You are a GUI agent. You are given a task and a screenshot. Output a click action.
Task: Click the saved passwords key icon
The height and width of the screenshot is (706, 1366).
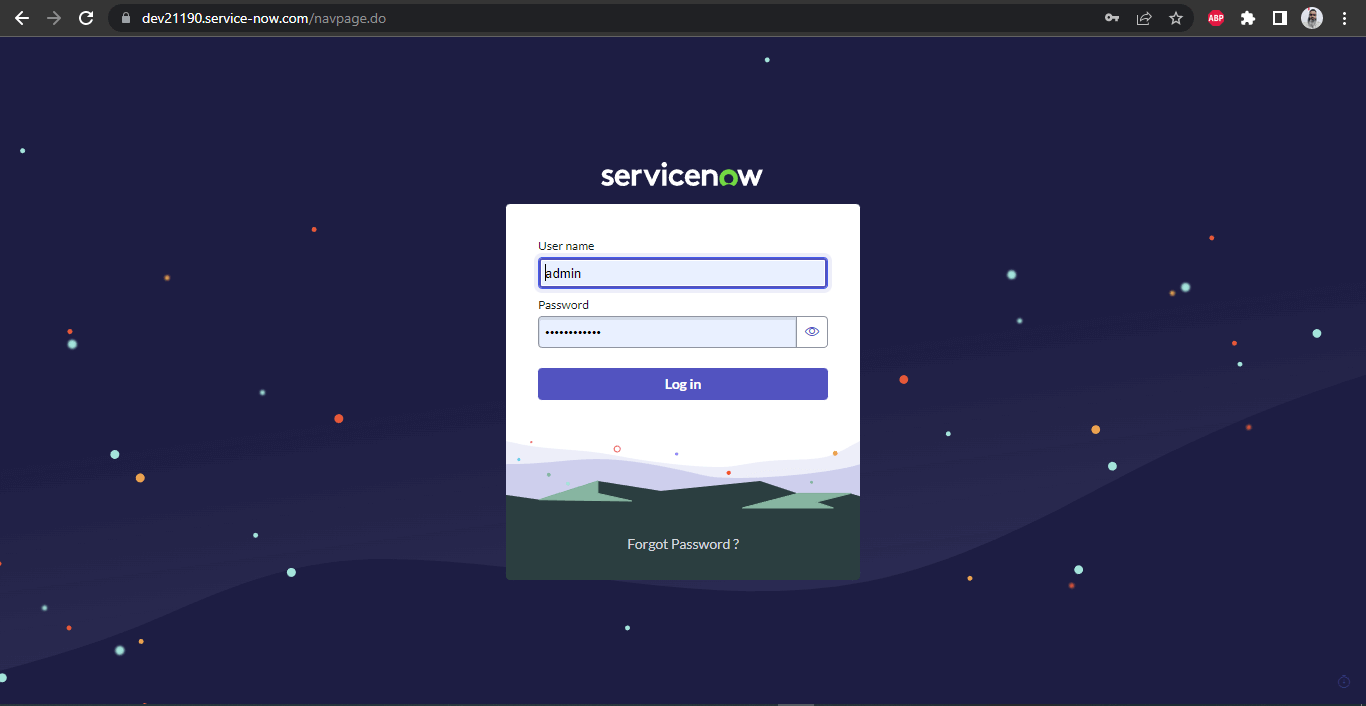point(1111,17)
